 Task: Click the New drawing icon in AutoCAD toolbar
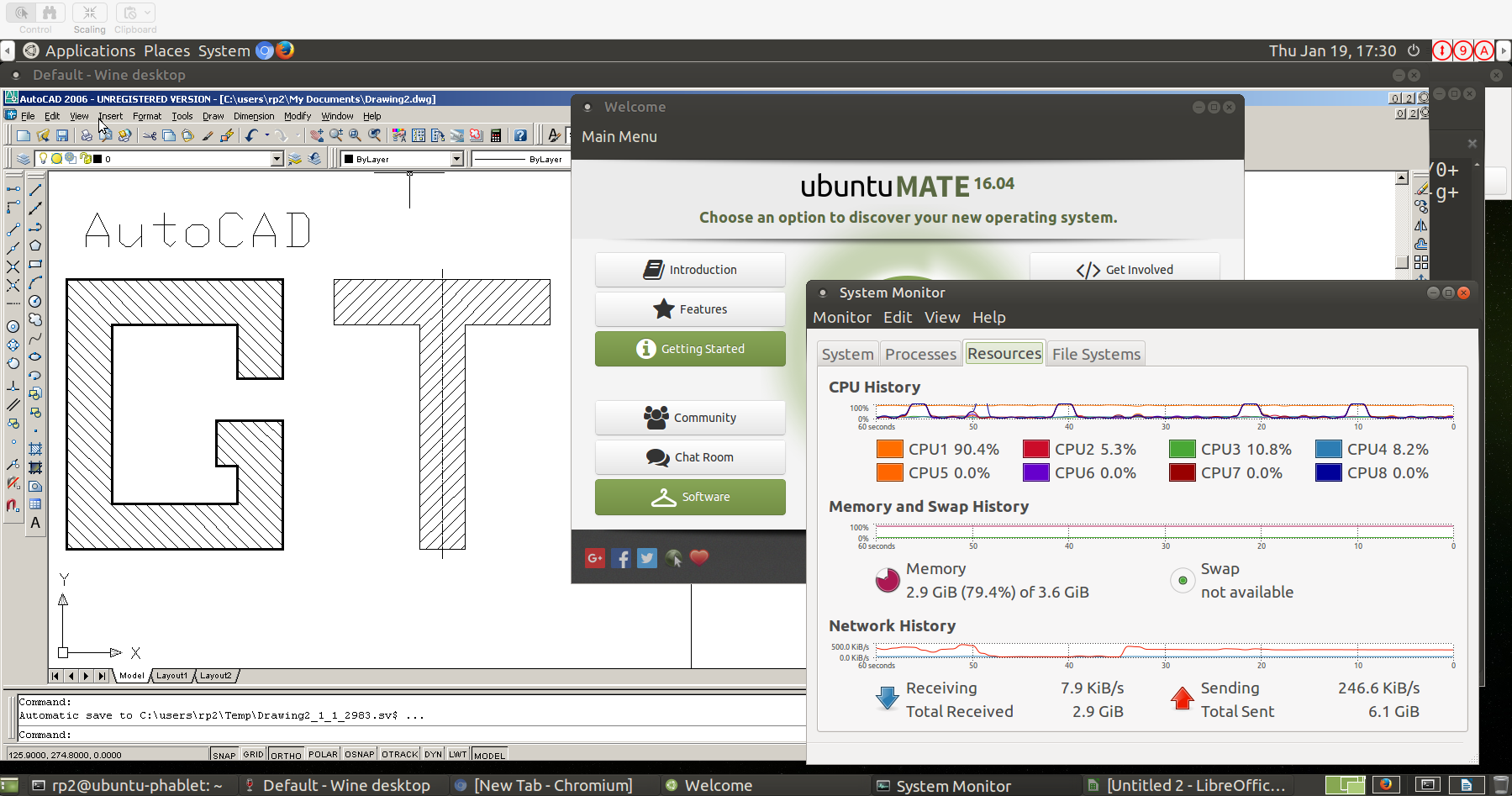24,135
